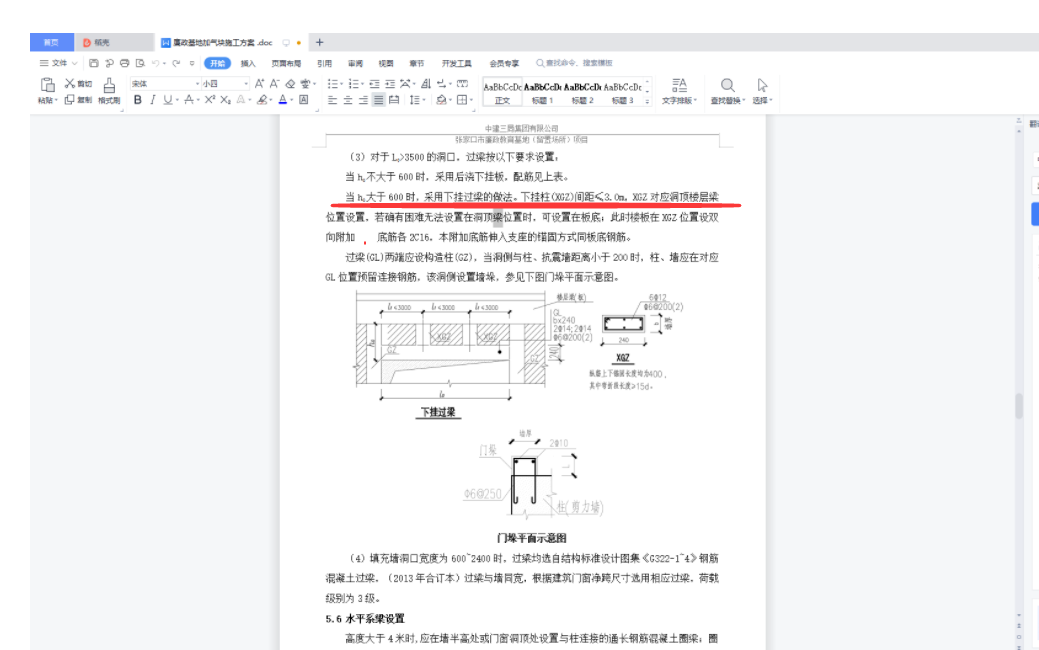
Task: Click the Copy (复制) icon
Action: 70,100
